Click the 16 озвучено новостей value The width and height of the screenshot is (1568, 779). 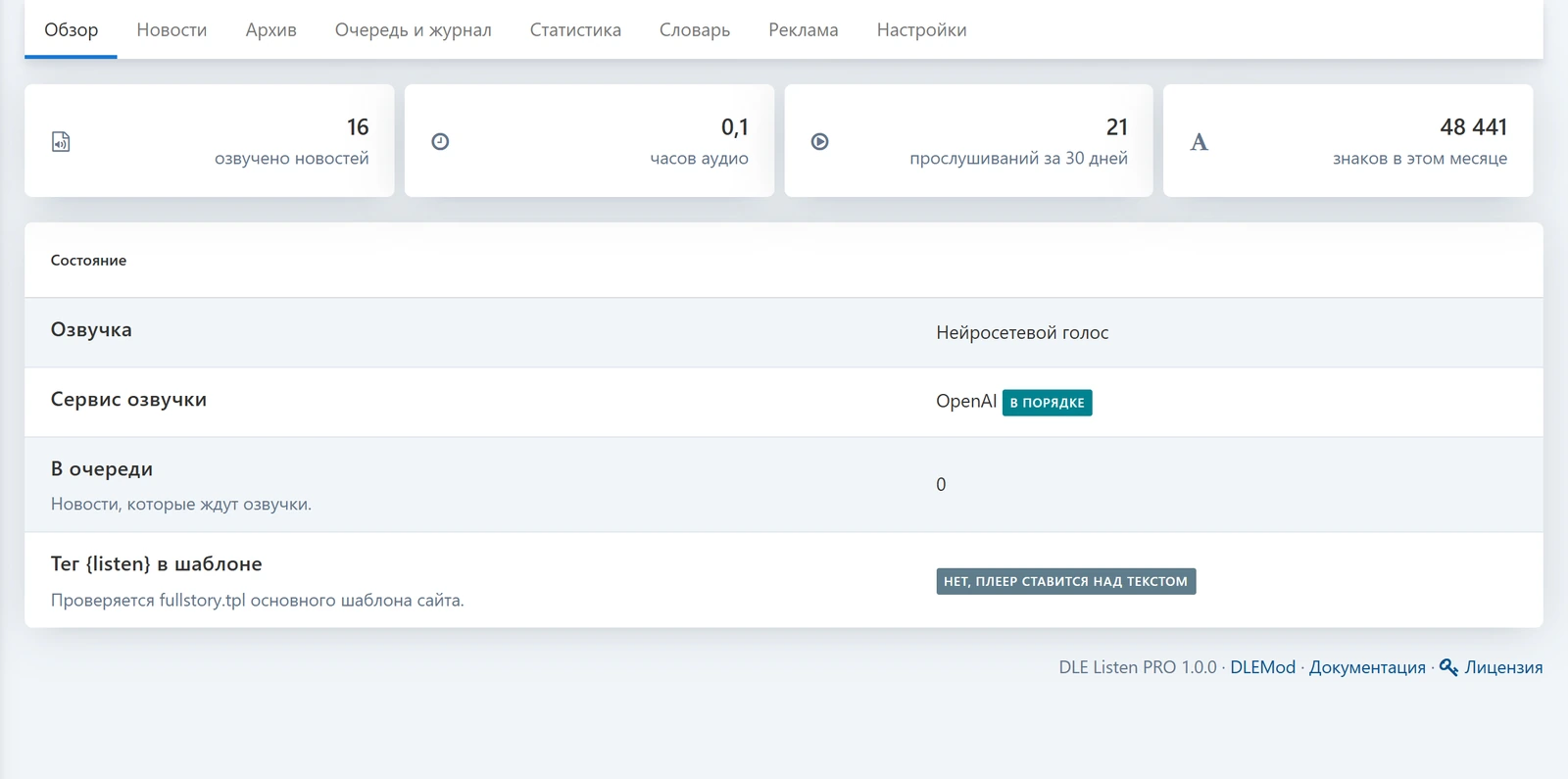click(x=358, y=127)
